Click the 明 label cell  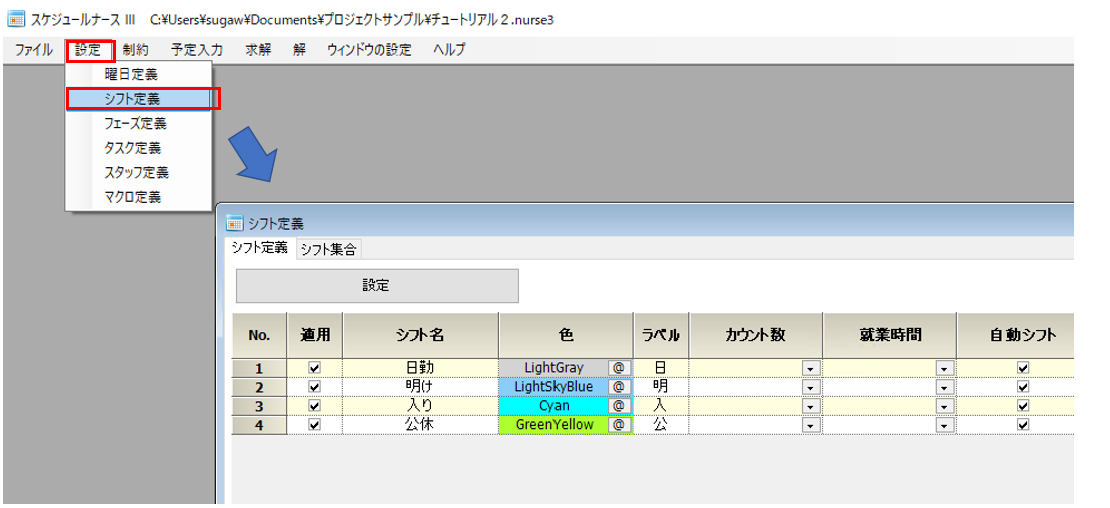(x=661, y=387)
